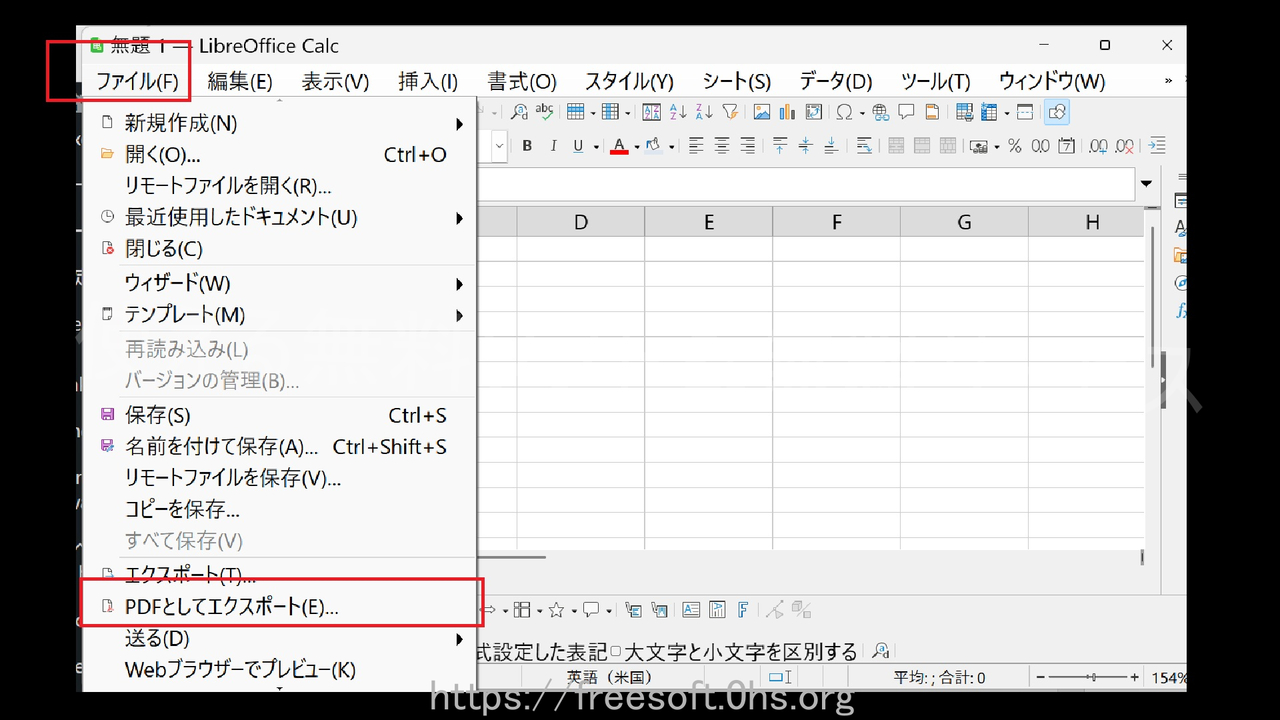Apply date format to cells
The width and height of the screenshot is (1280, 720).
coord(1066,145)
